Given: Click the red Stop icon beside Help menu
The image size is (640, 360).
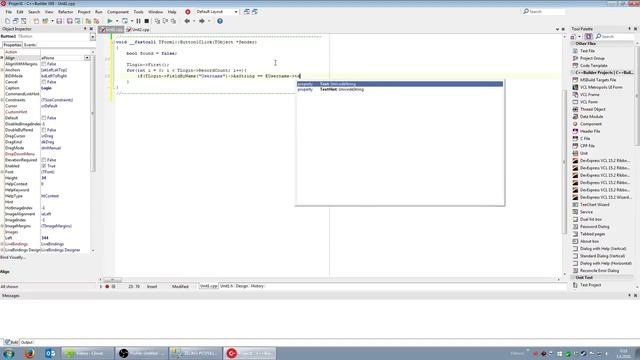Looking at the screenshot, I should [x=188, y=12].
